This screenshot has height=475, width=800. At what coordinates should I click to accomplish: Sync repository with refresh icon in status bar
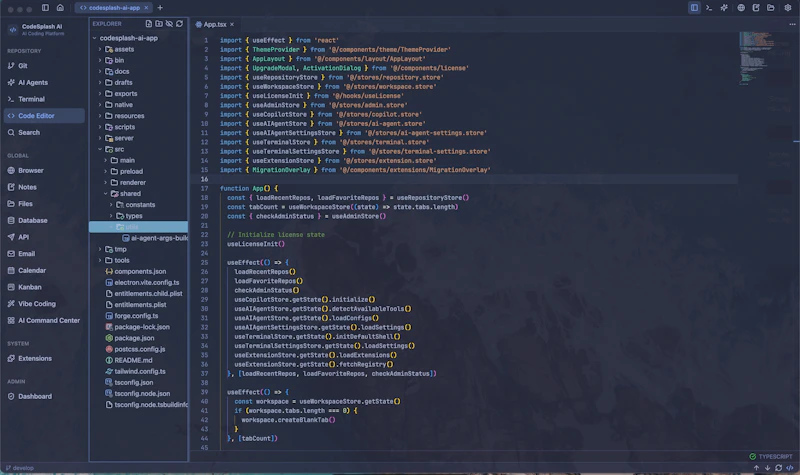point(778,468)
